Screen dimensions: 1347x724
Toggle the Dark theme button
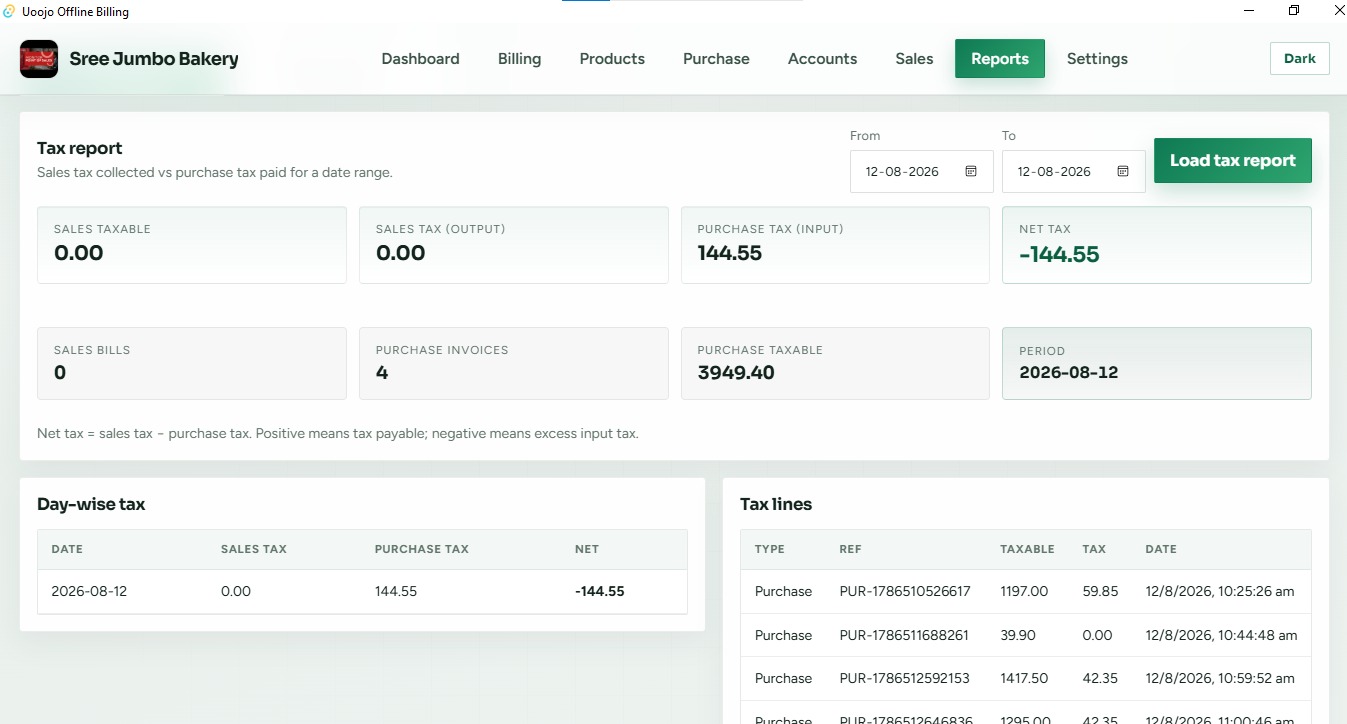click(1300, 59)
